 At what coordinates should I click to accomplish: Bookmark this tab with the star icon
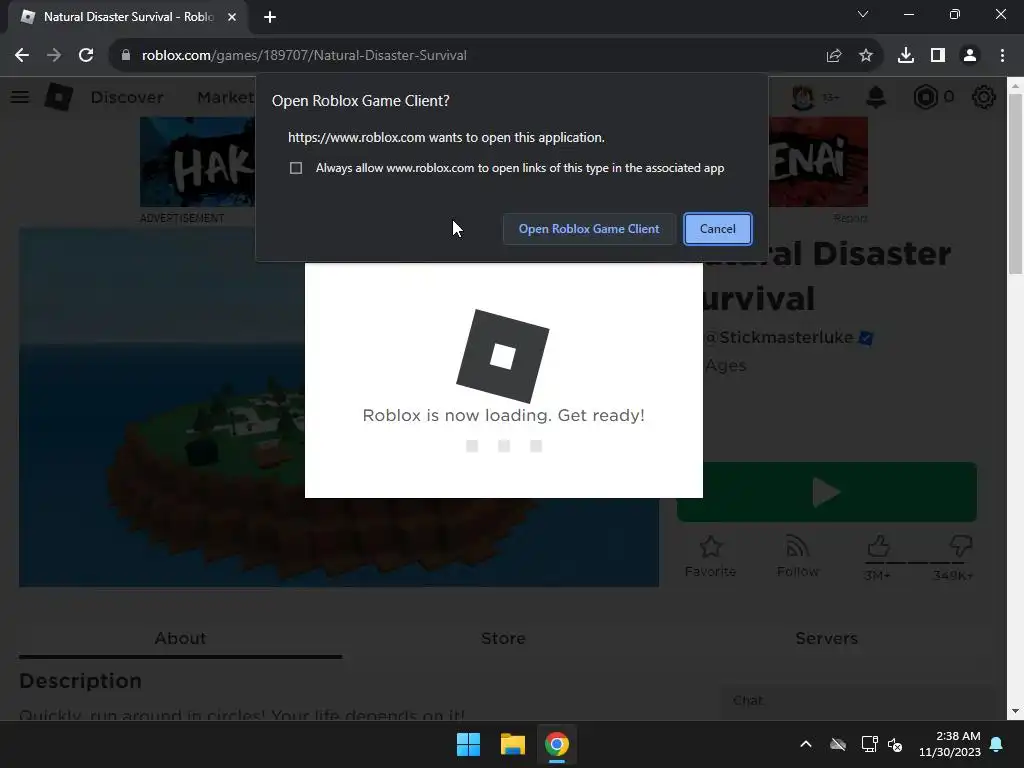coord(865,56)
